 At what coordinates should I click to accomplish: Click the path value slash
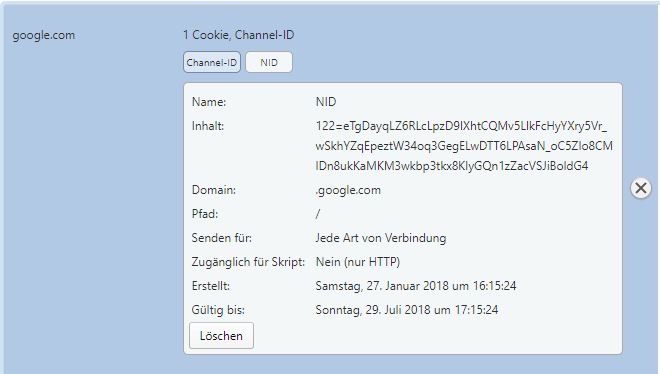coord(318,214)
